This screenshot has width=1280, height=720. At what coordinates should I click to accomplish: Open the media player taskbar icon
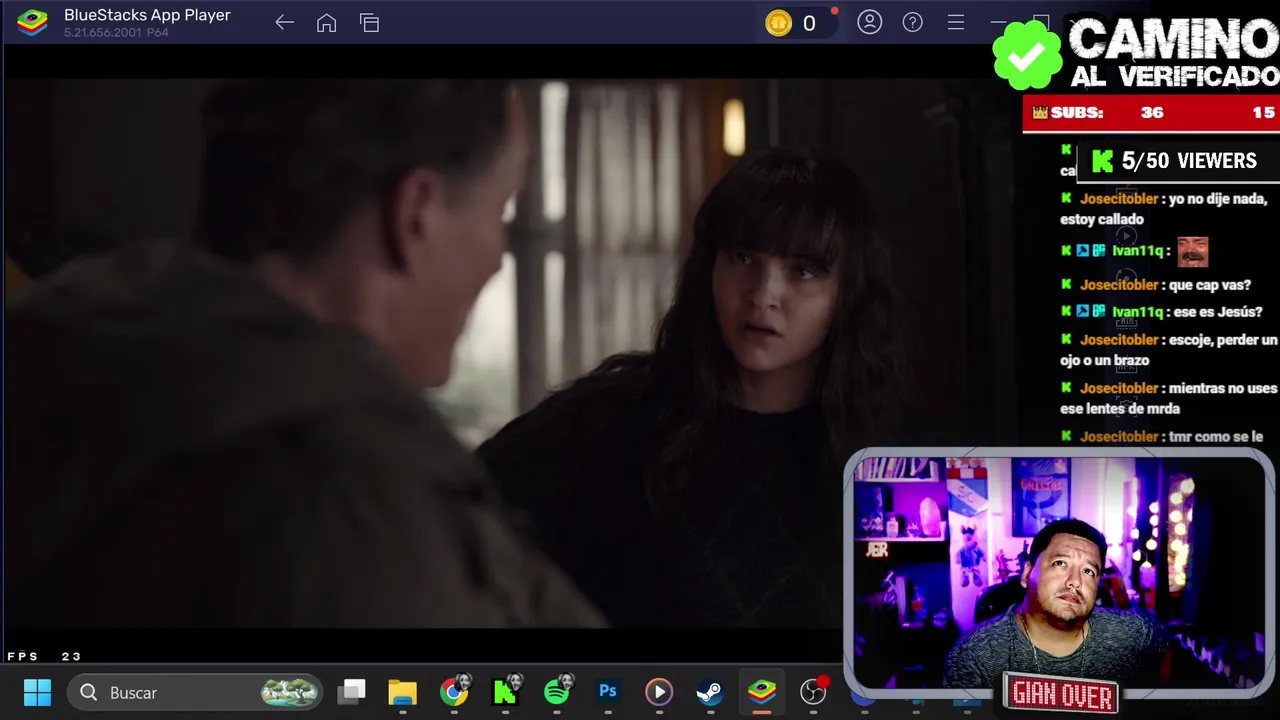pyautogui.click(x=659, y=692)
